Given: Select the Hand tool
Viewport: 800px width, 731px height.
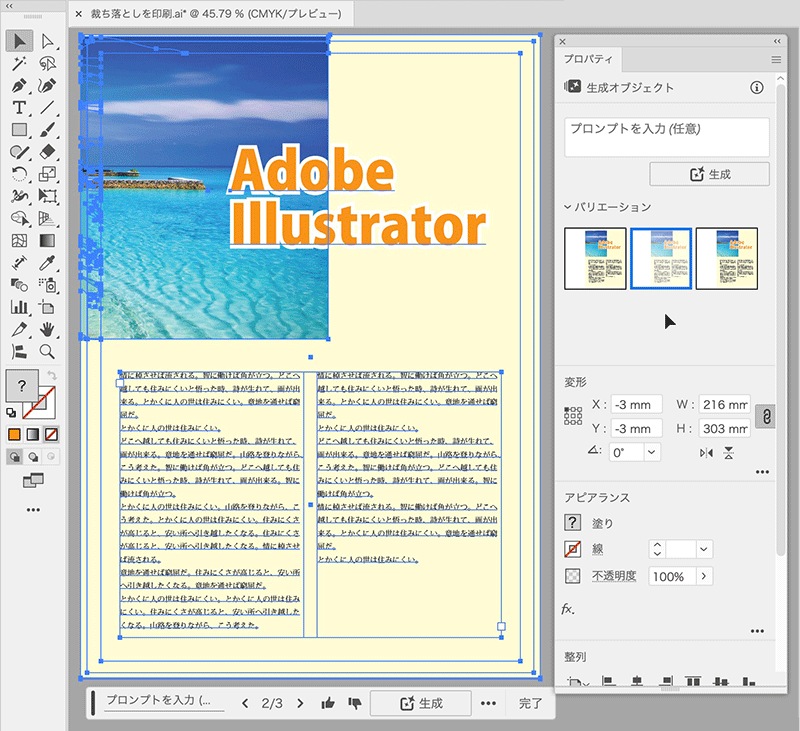Looking at the screenshot, I should (x=47, y=329).
